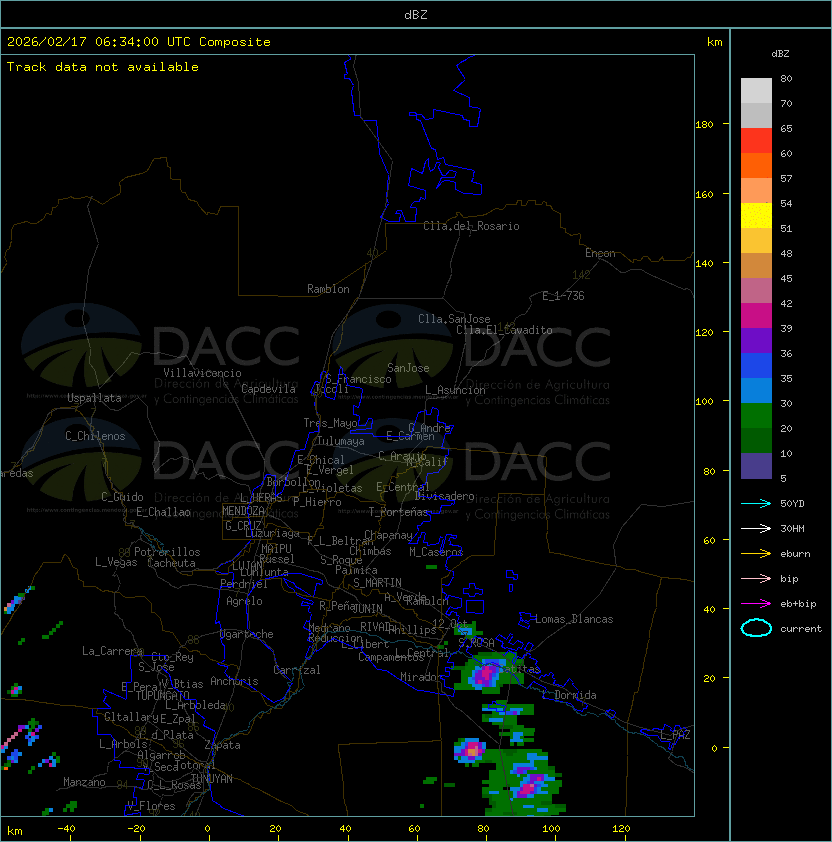Screen dimensions: 832x842
Task: Click the 'Uspallata' map label
Action: pos(94,398)
